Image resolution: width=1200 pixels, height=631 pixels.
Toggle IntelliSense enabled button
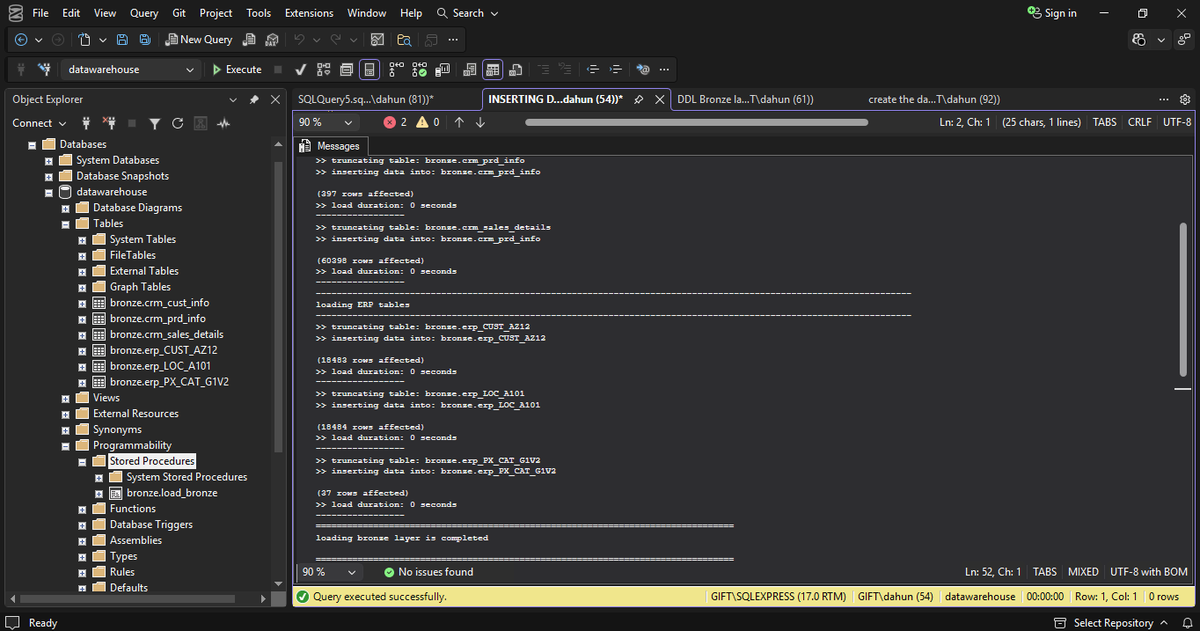(x=369, y=70)
